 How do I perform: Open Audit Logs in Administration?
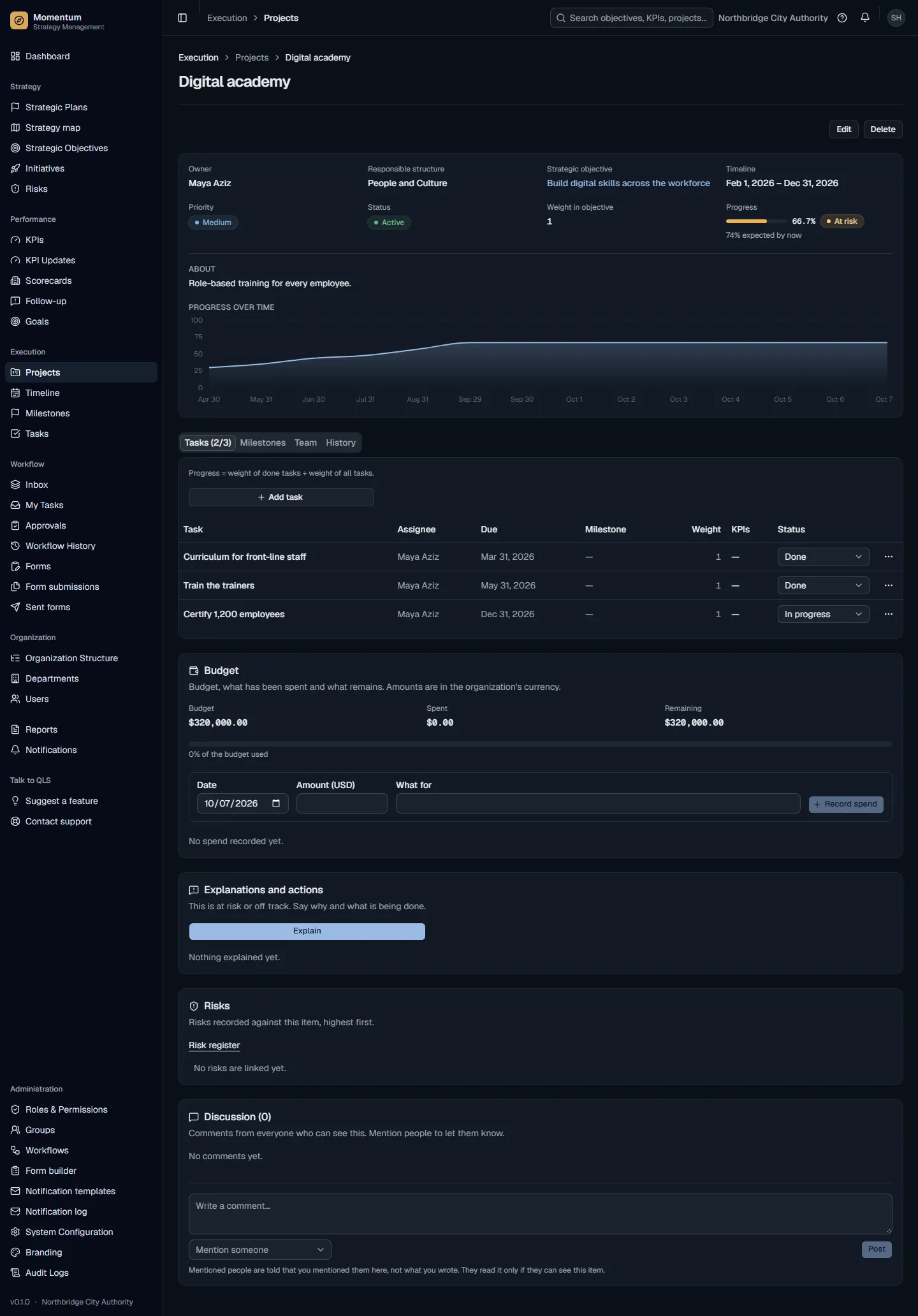pyautogui.click(x=81, y=1273)
